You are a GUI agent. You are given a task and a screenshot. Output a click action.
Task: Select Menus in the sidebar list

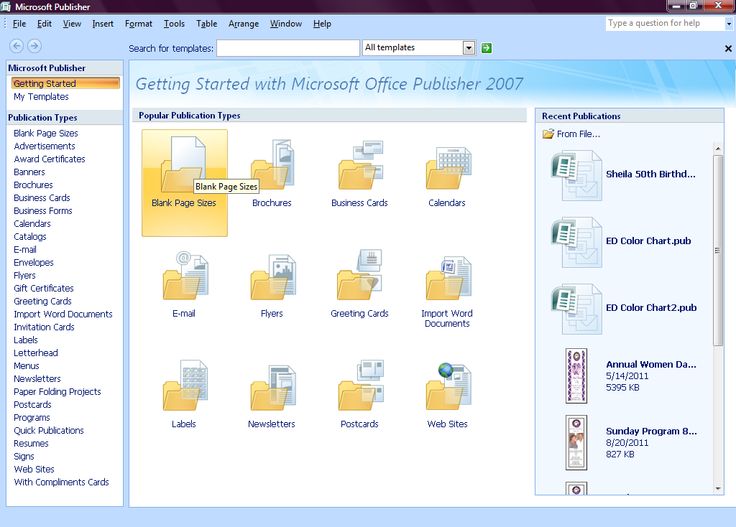[x=27, y=366]
